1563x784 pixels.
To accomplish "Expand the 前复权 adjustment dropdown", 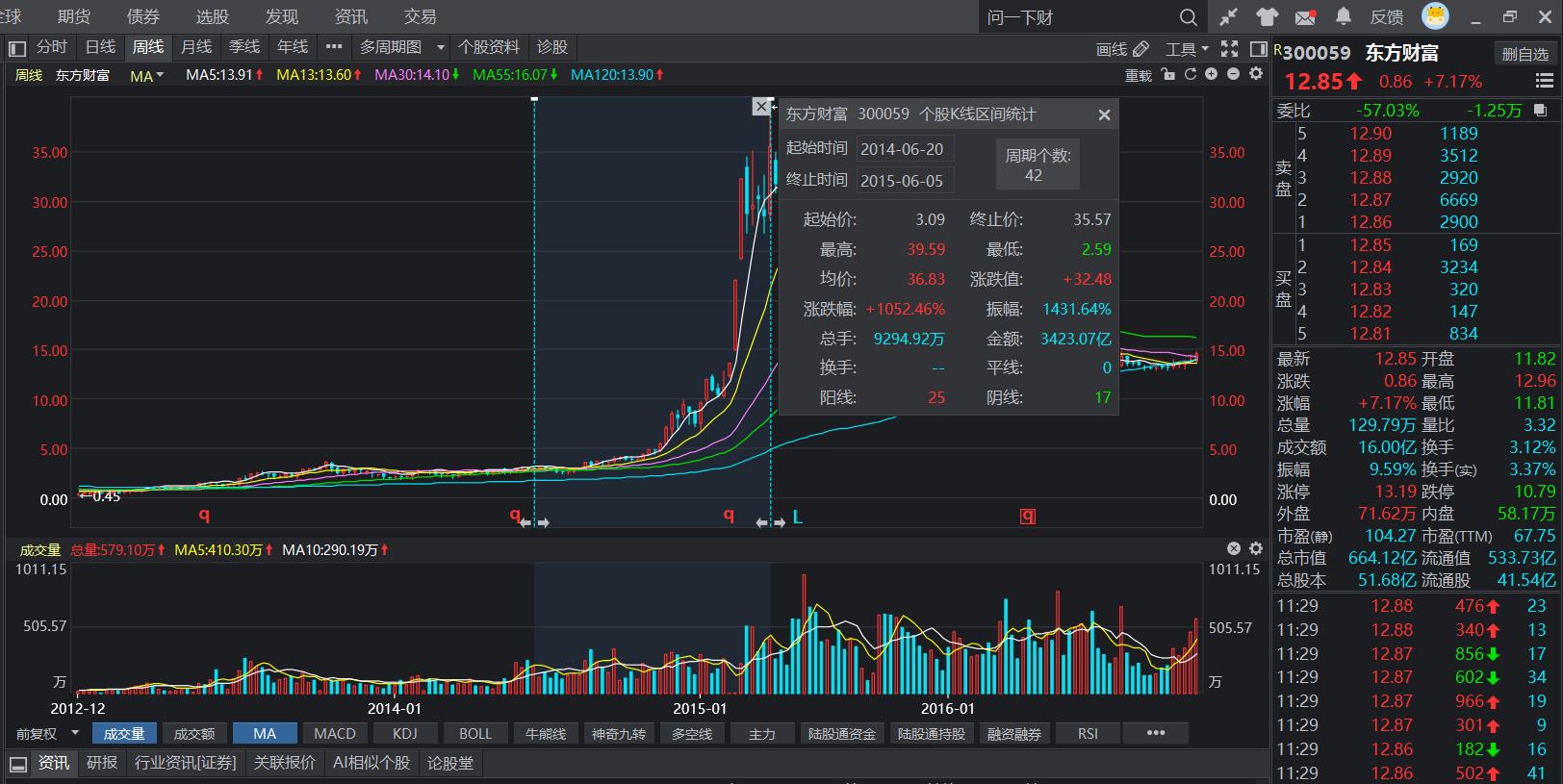I will [x=47, y=733].
